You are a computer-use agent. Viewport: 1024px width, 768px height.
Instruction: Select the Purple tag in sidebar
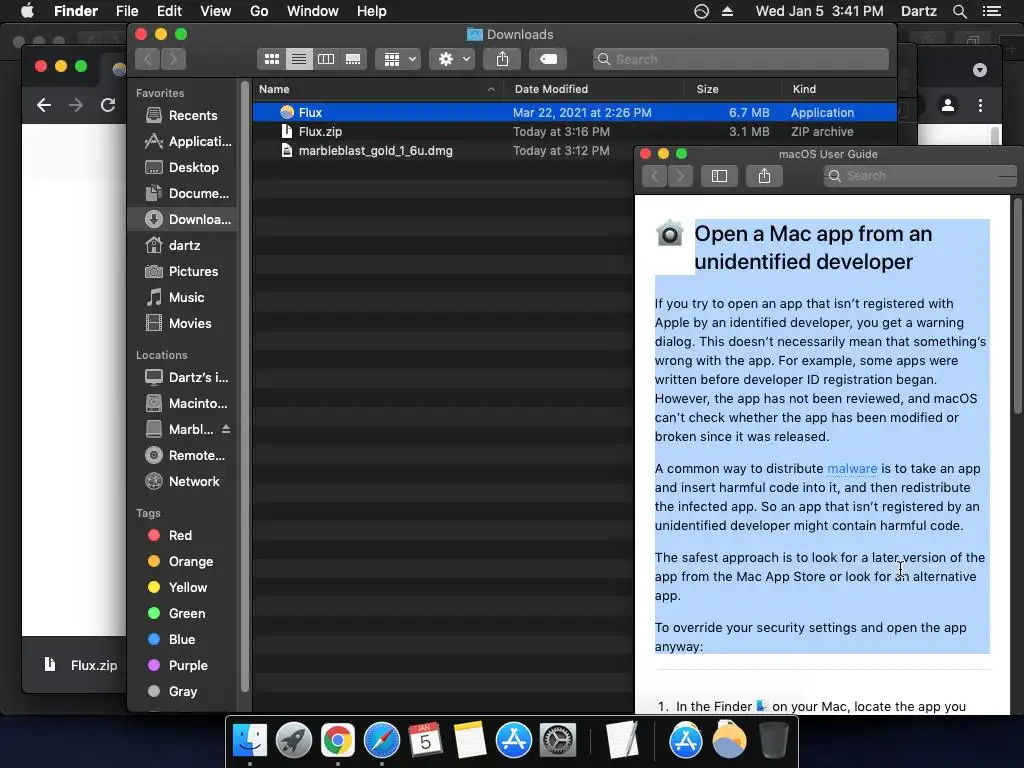(x=182, y=665)
